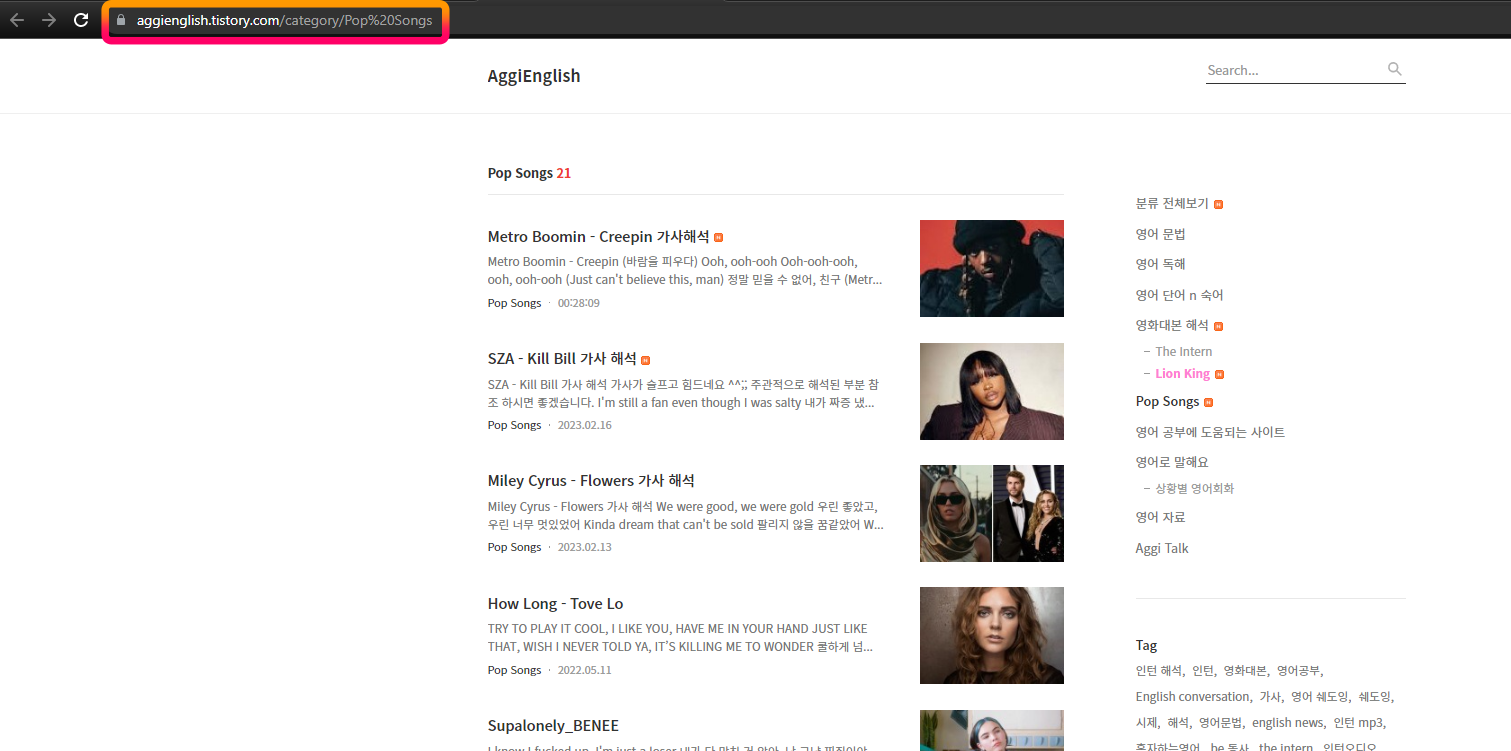Image resolution: width=1511 pixels, height=751 pixels.
Task: Open 영어 공부에 도움되는 사이트 category
Action: point(1210,432)
